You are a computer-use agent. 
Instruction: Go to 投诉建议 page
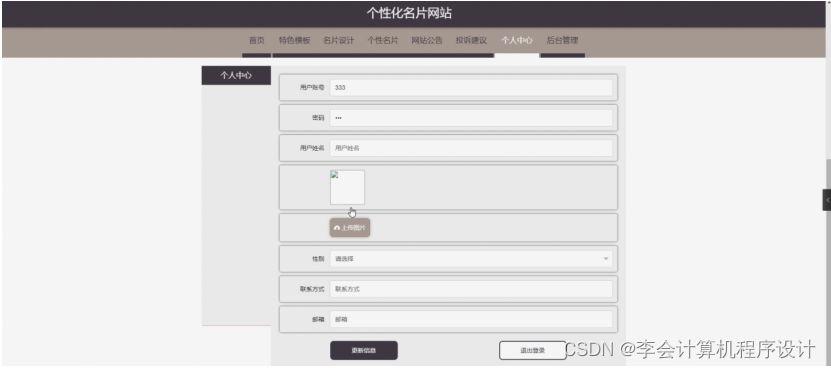tap(471, 41)
